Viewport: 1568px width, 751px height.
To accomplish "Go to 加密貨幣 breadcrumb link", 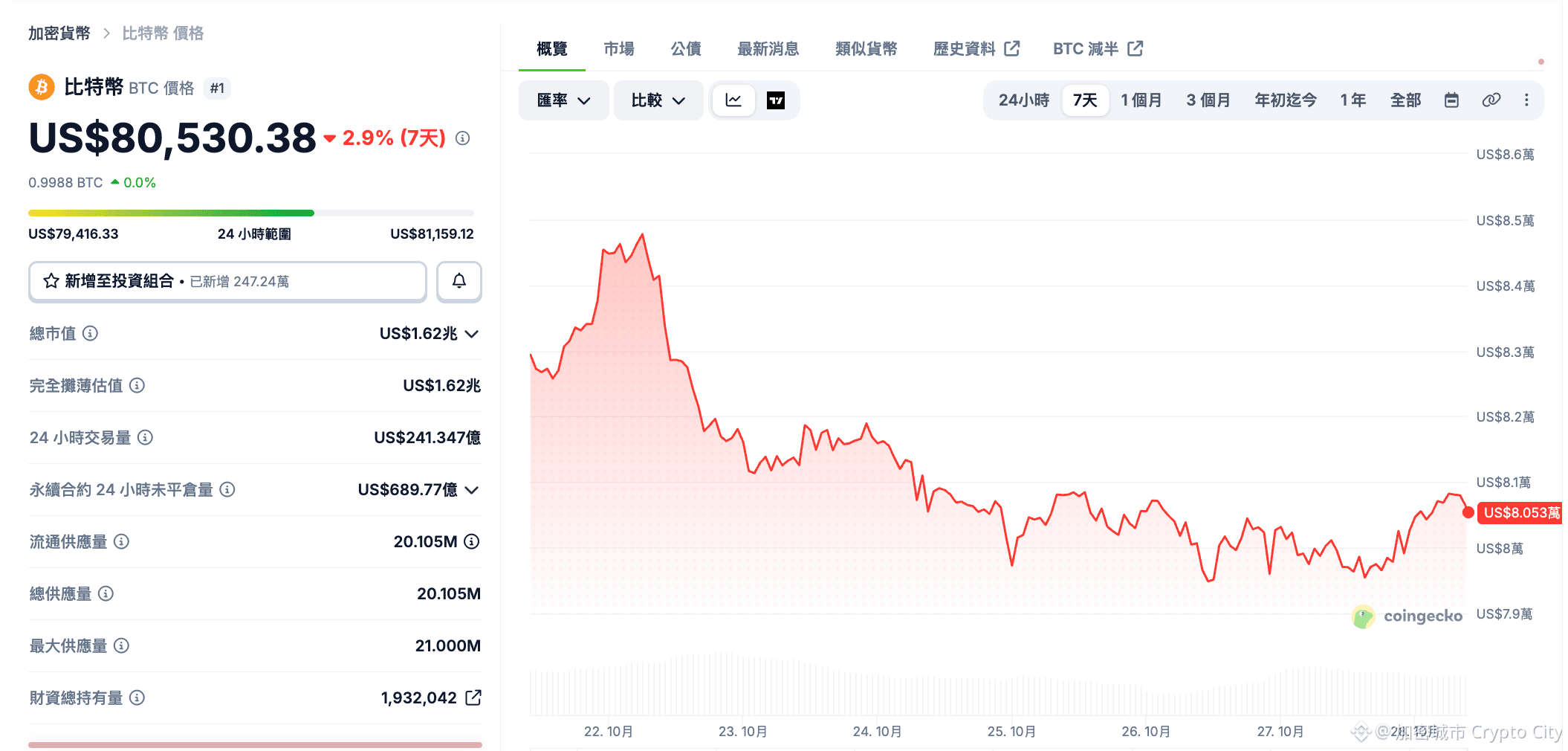I will [59, 33].
